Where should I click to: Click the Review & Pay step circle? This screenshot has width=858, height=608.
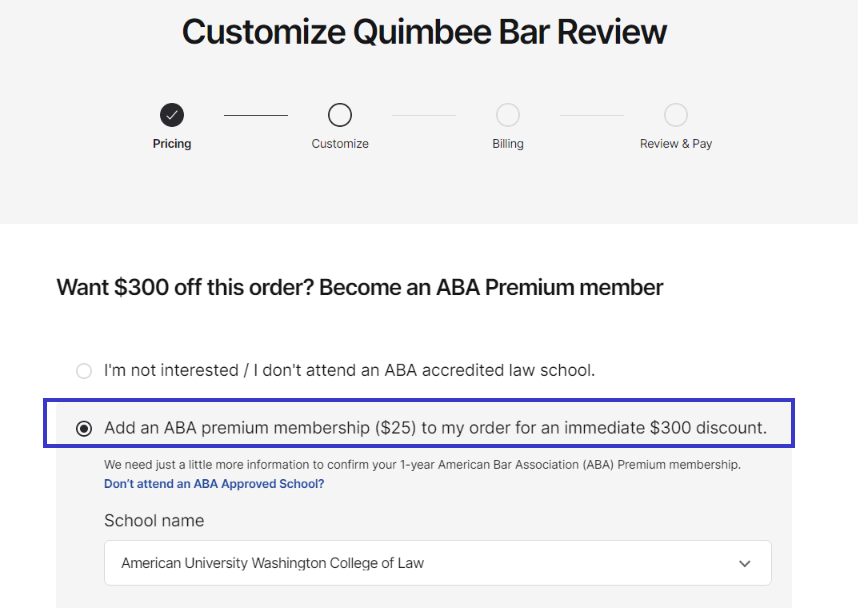point(676,115)
